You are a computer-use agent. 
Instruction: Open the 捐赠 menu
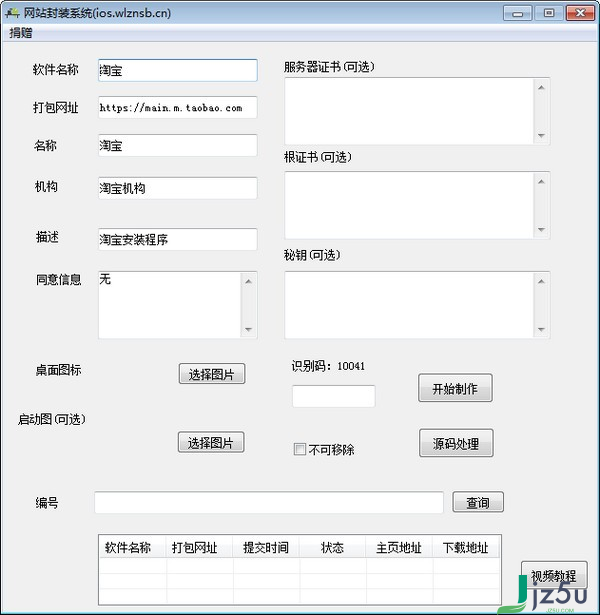click(x=20, y=33)
